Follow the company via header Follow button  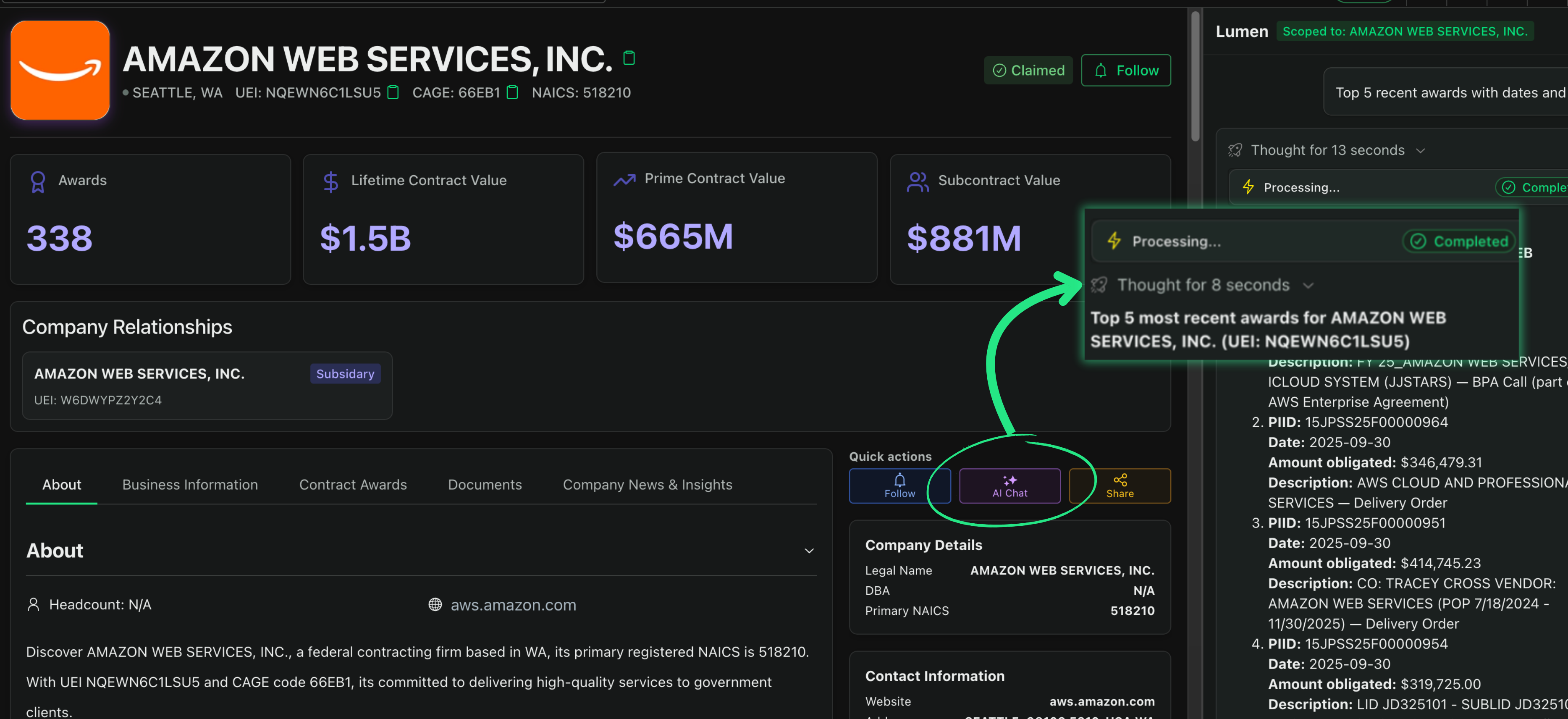click(1125, 71)
